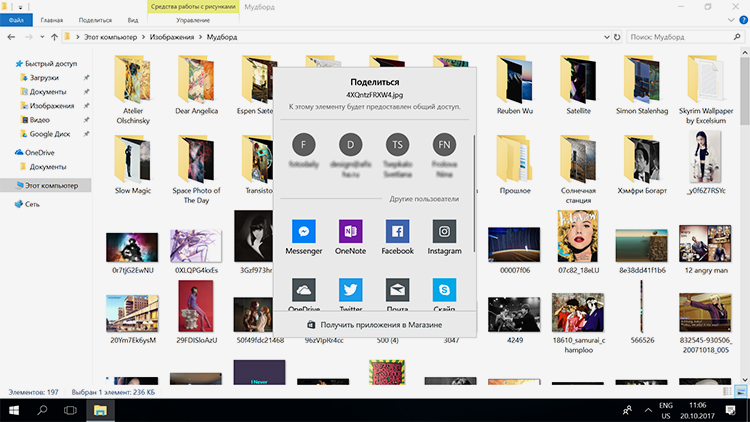Click Другие пользователи link
The width and height of the screenshot is (750, 422).
click(x=424, y=199)
